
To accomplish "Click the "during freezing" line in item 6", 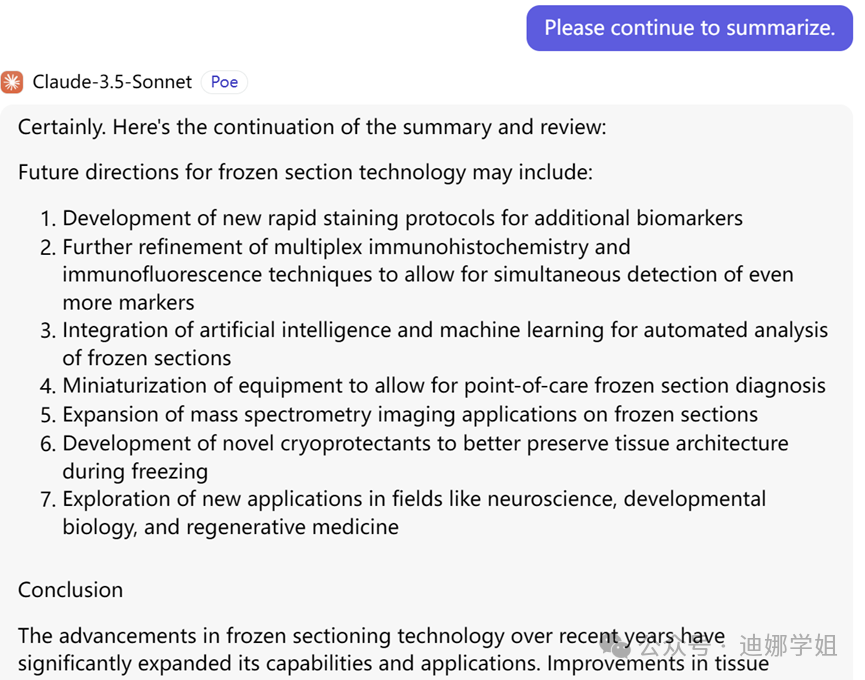I will pyautogui.click(x=135, y=471).
